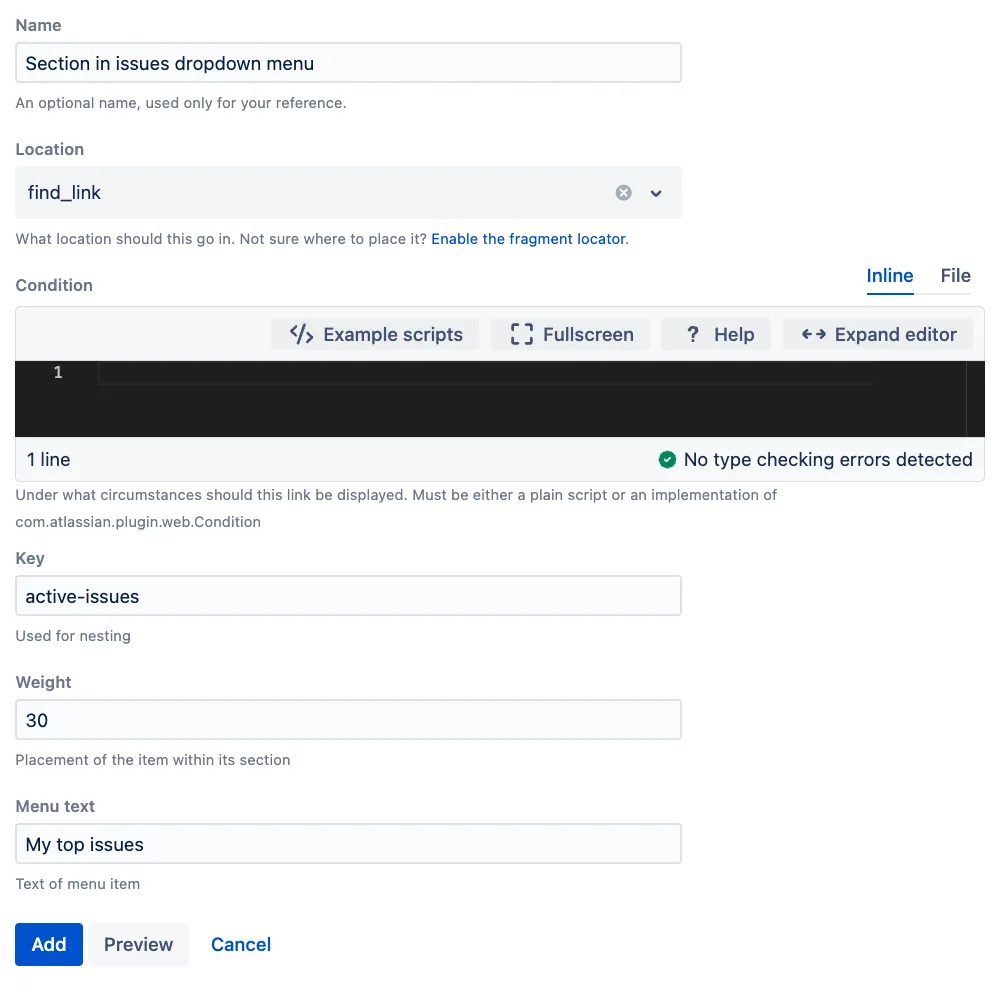Open the Help button in editor toolbar
This screenshot has height=988, width=1004.
[716, 334]
